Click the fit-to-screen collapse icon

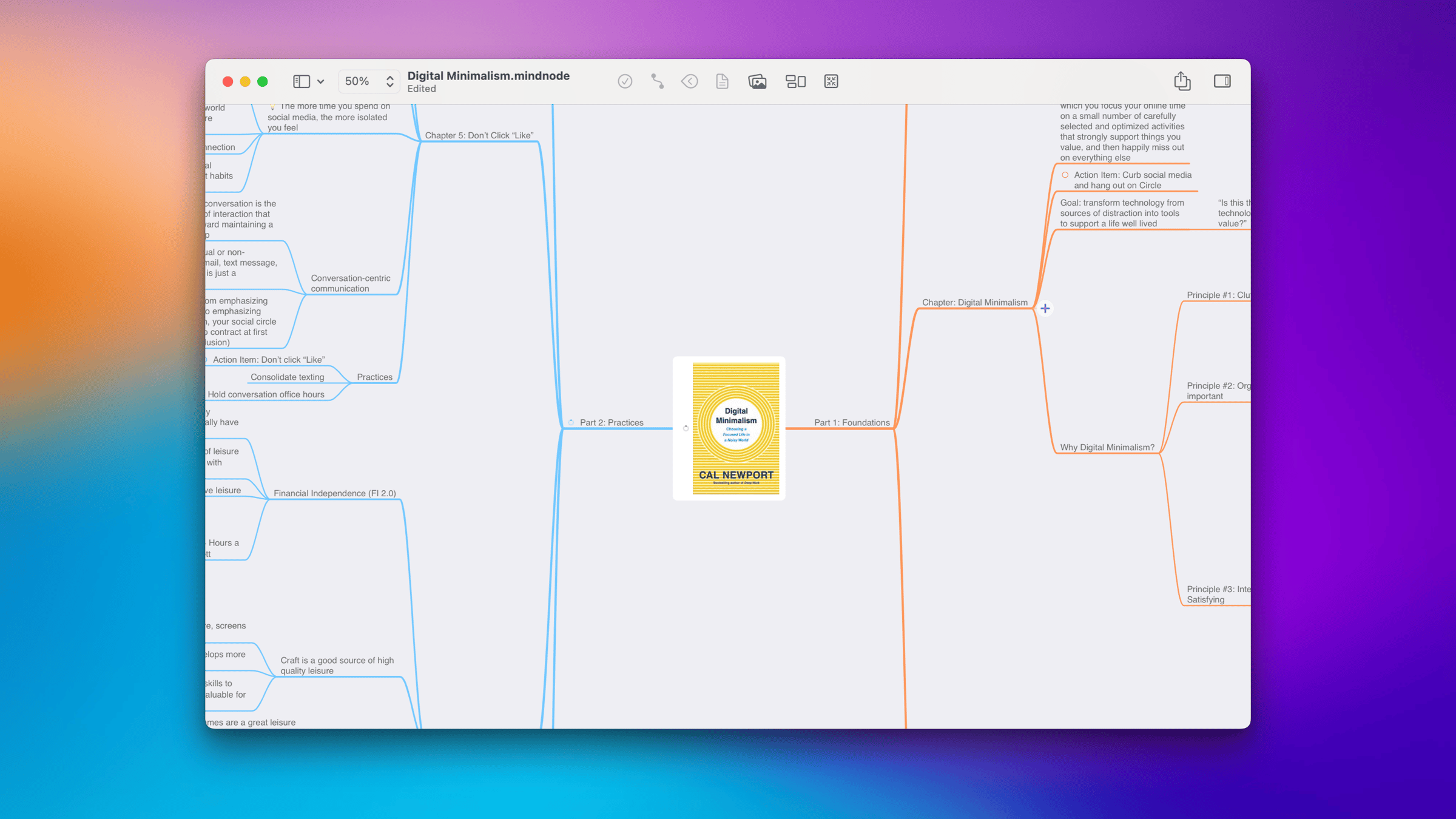point(831,81)
